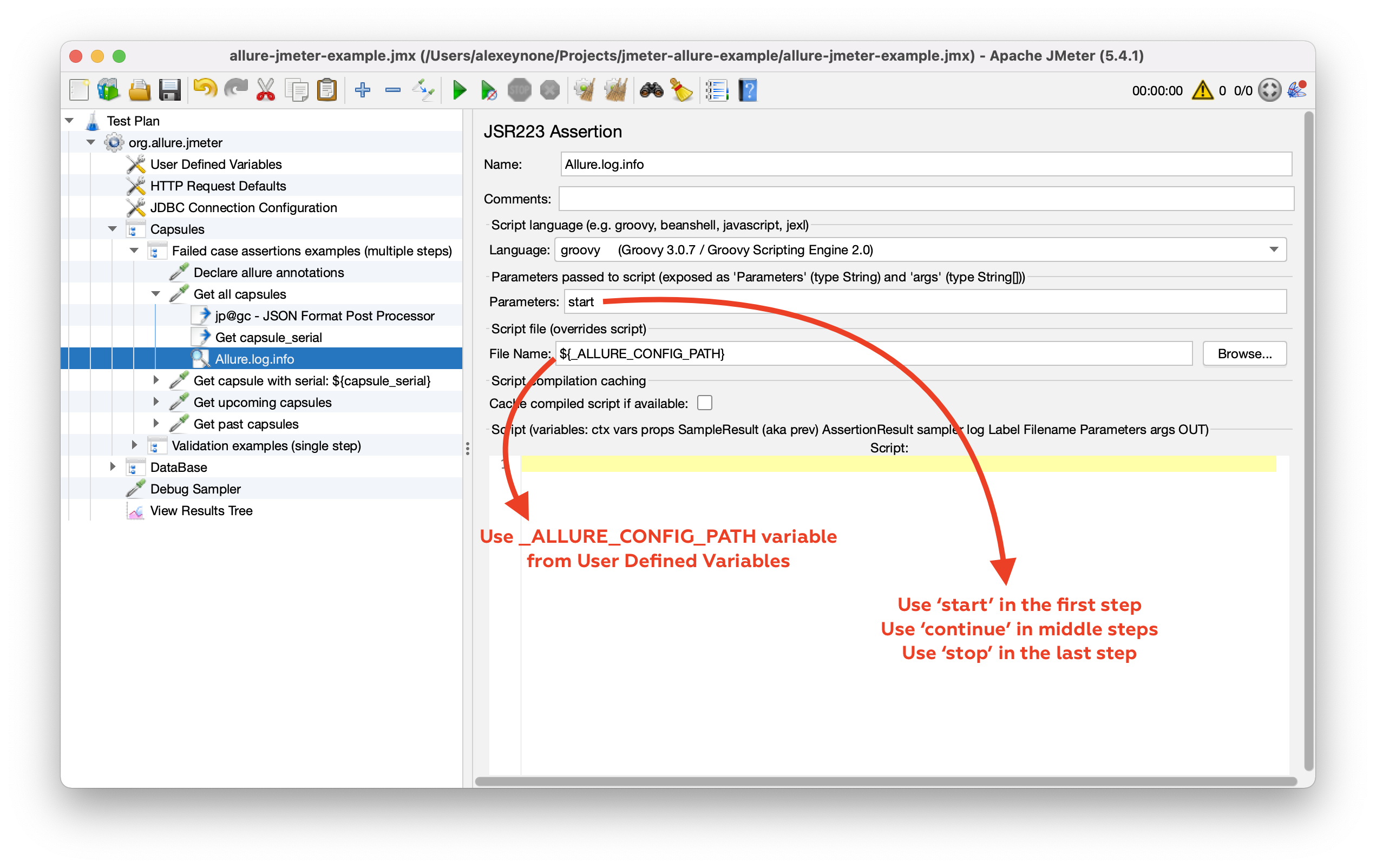Screen dimensions: 1376x868
Task: Open the Templates icon in toolbar
Action: pyautogui.click(x=109, y=90)
